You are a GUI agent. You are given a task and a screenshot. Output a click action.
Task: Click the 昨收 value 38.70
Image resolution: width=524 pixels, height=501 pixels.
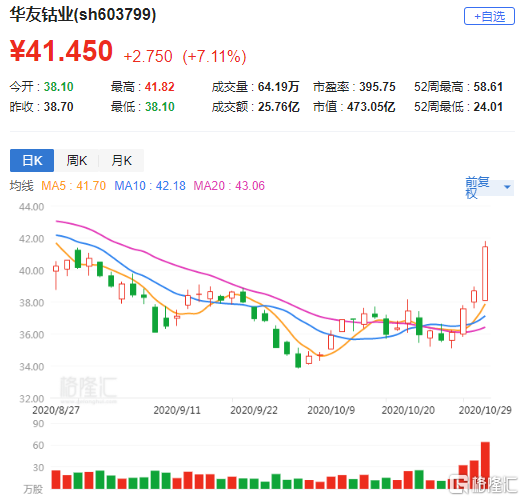tap(58, 107)
